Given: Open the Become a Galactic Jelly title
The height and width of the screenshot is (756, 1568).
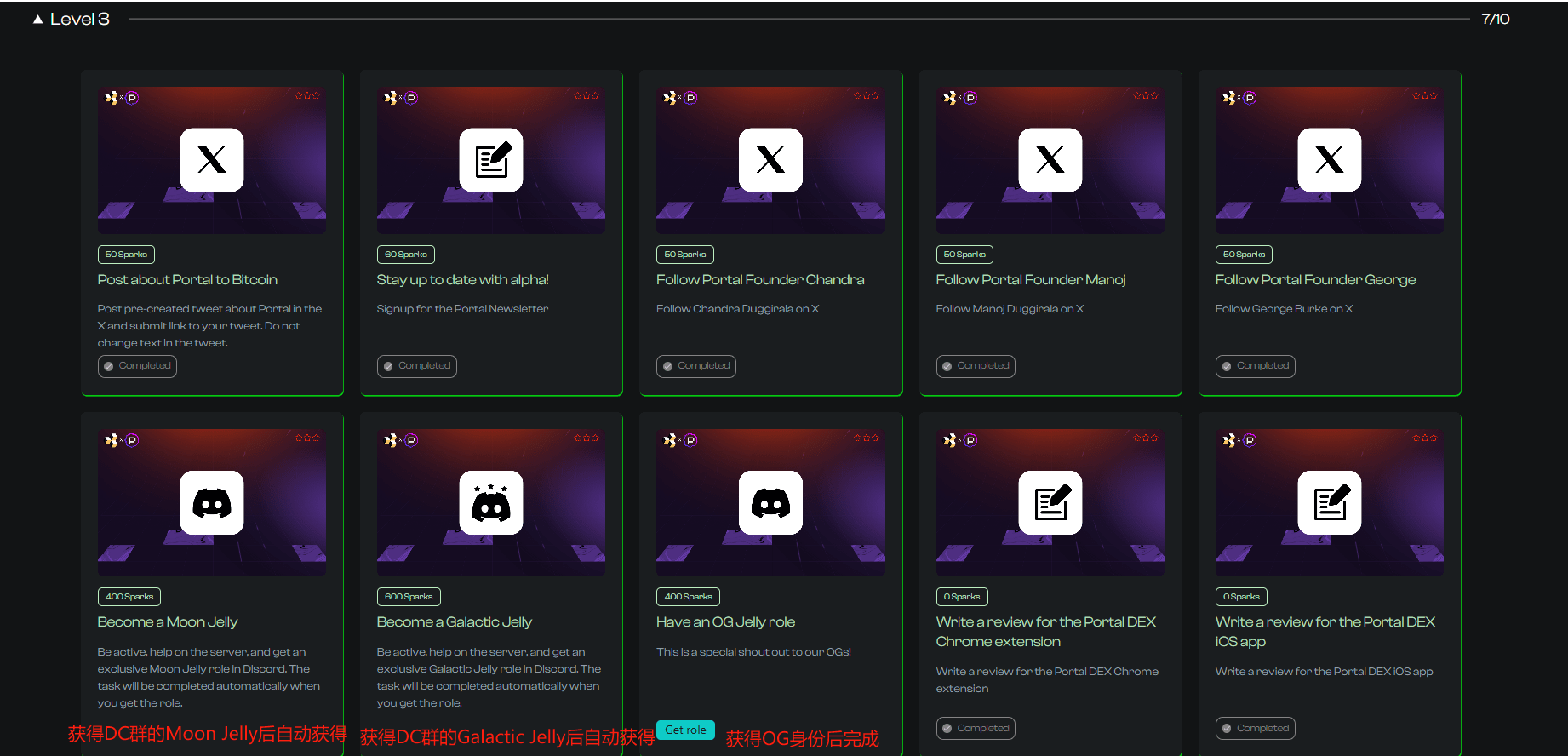Looking at the screenshot, I should [x=455, y=622].
